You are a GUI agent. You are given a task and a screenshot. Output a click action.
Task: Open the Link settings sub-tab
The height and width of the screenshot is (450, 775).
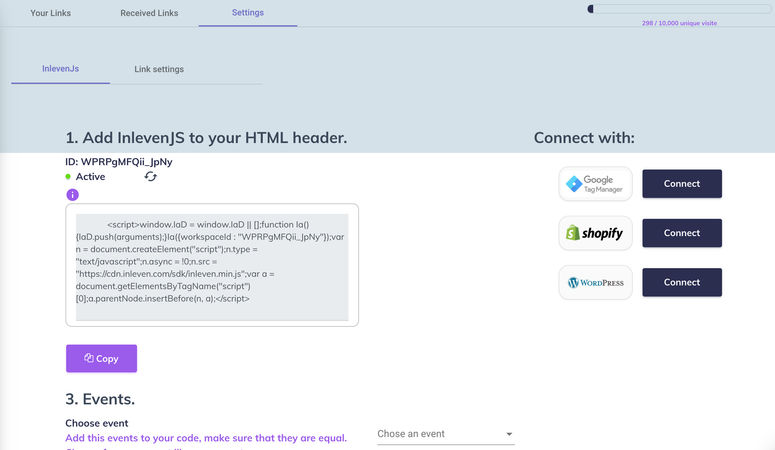(159, 69)
